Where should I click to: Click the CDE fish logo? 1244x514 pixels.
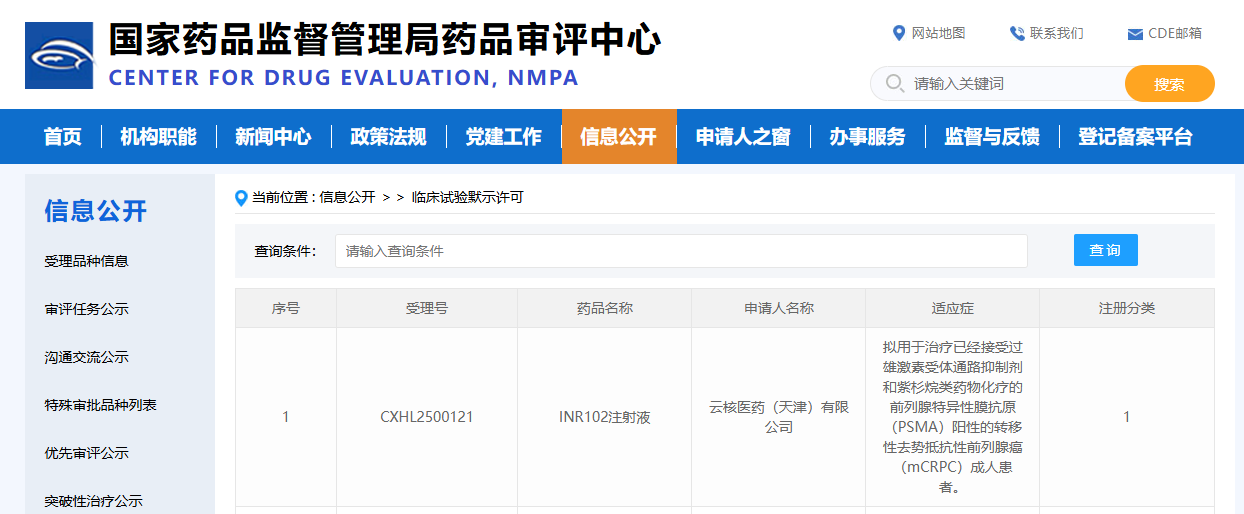[x=59, y=56]
